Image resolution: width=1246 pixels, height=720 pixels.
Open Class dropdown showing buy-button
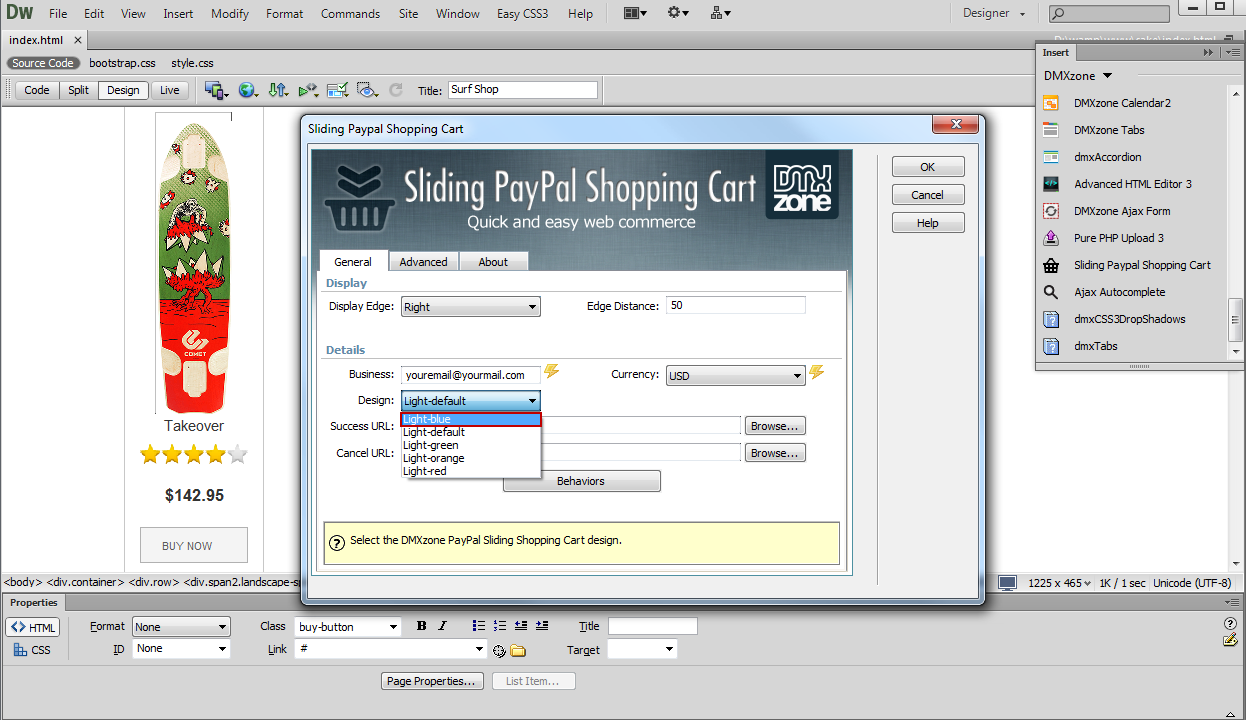click(x=348, y=627)
